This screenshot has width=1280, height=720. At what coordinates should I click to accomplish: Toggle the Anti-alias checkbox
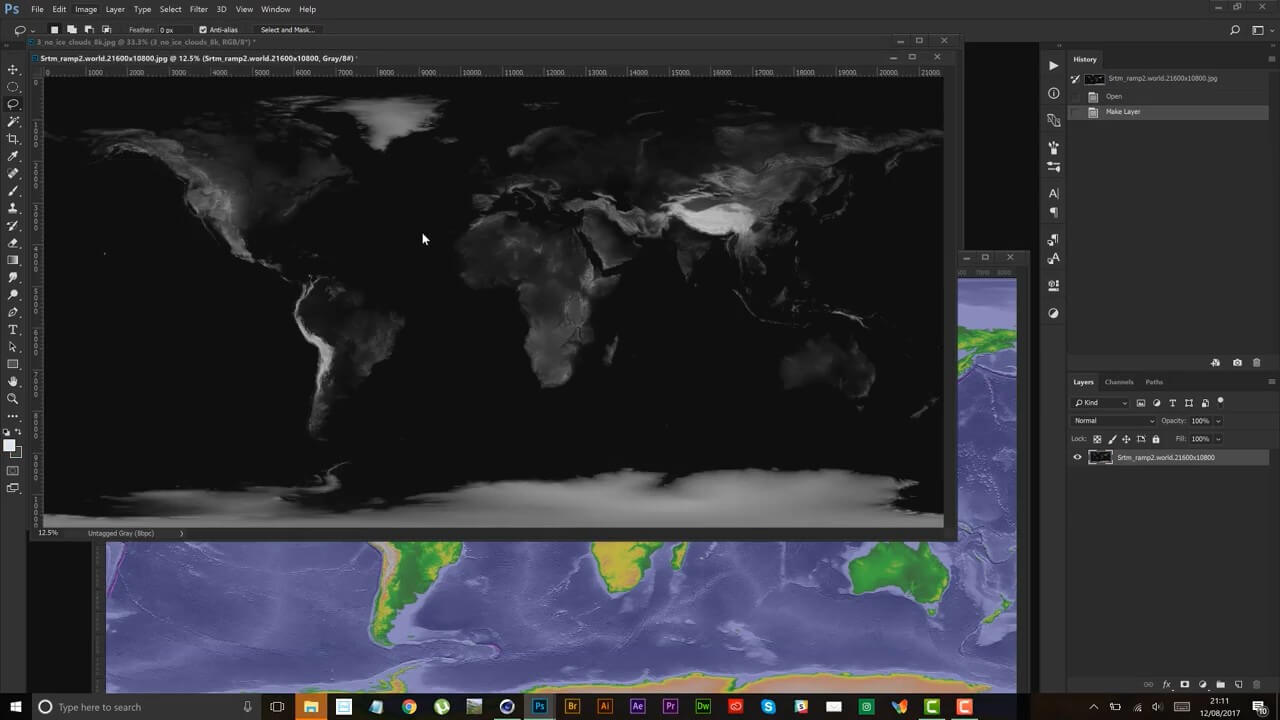pos(203,30)
